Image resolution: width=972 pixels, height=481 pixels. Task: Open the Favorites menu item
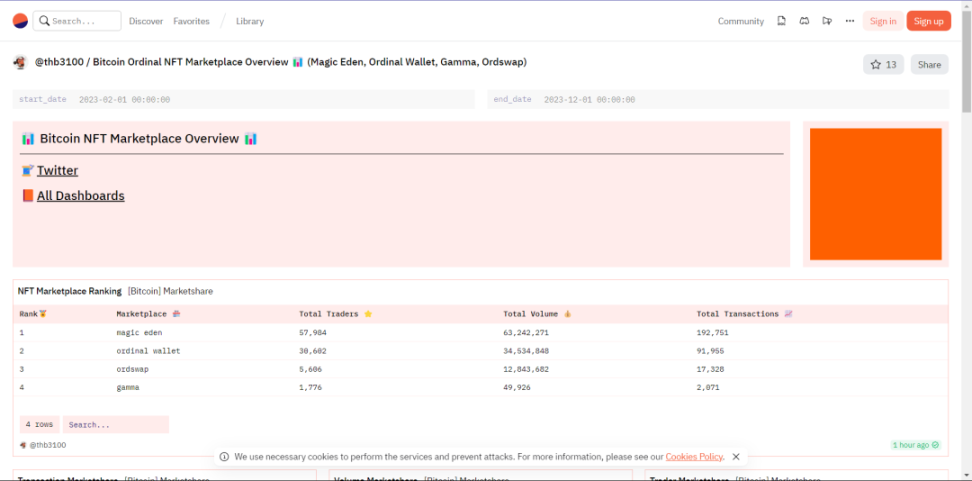[191, 21]
